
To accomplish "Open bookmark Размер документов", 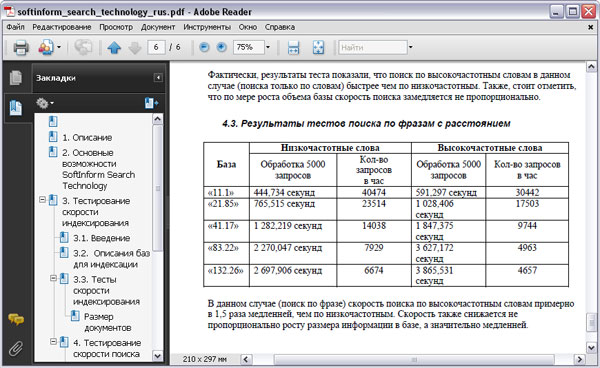I will [x=108, y=322].
